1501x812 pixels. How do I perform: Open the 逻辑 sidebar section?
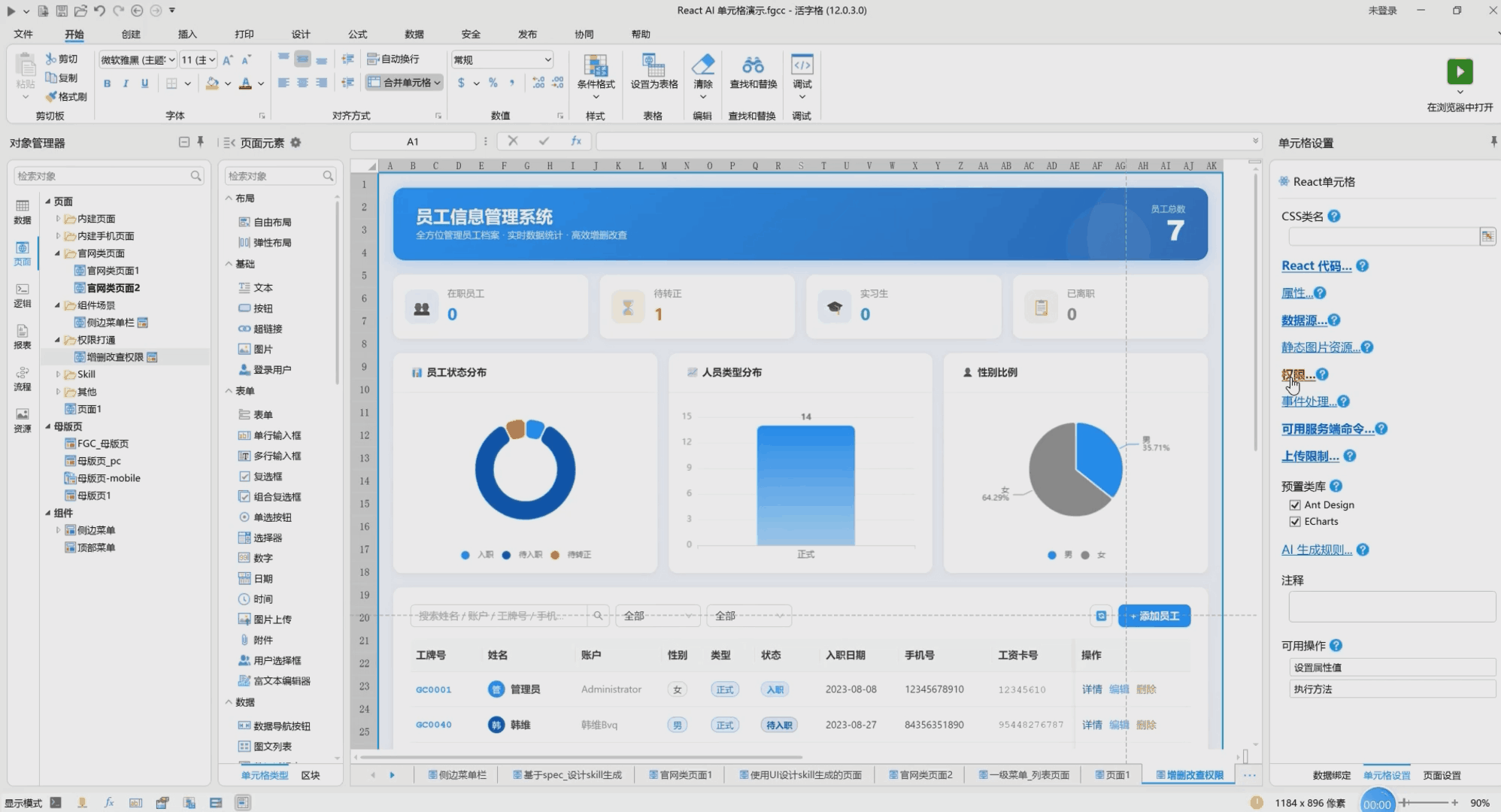(x=23, y=295)
